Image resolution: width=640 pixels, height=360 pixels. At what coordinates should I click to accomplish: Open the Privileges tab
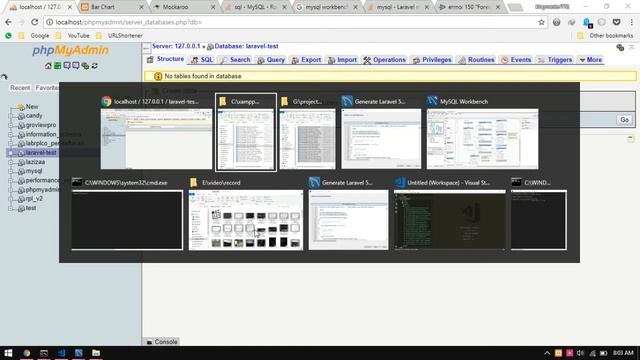(x=432, y=60)
